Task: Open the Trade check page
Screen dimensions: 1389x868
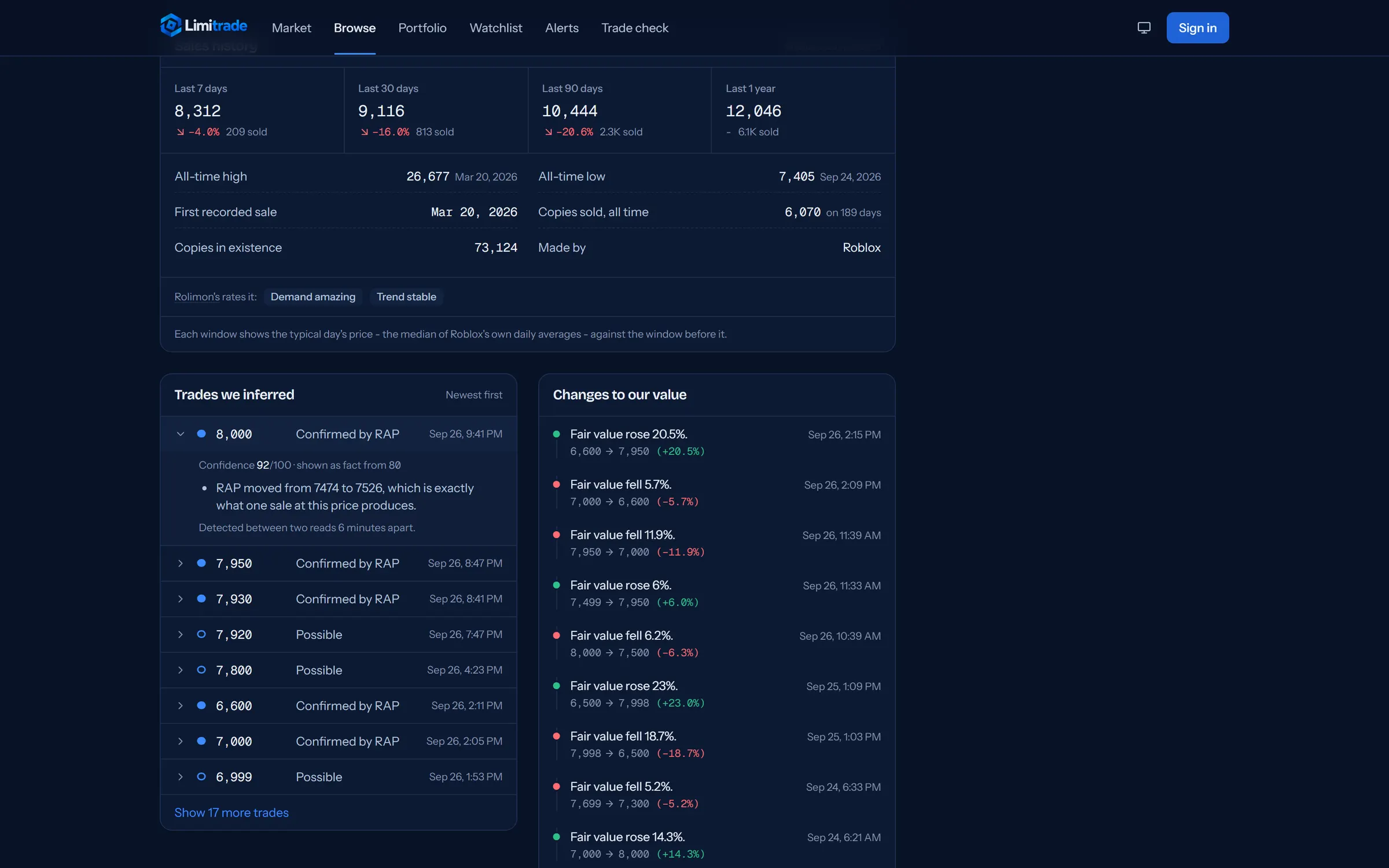Action: point(635,28)
